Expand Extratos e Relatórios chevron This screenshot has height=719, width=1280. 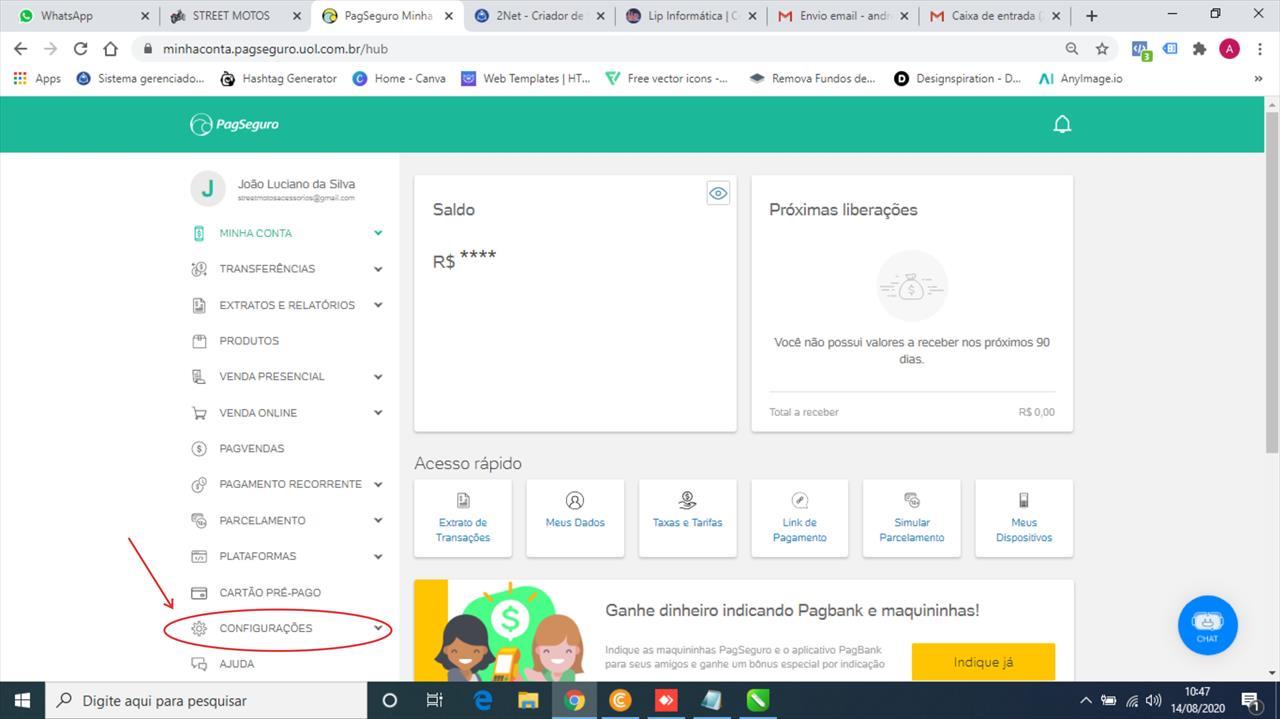[378, 305]
